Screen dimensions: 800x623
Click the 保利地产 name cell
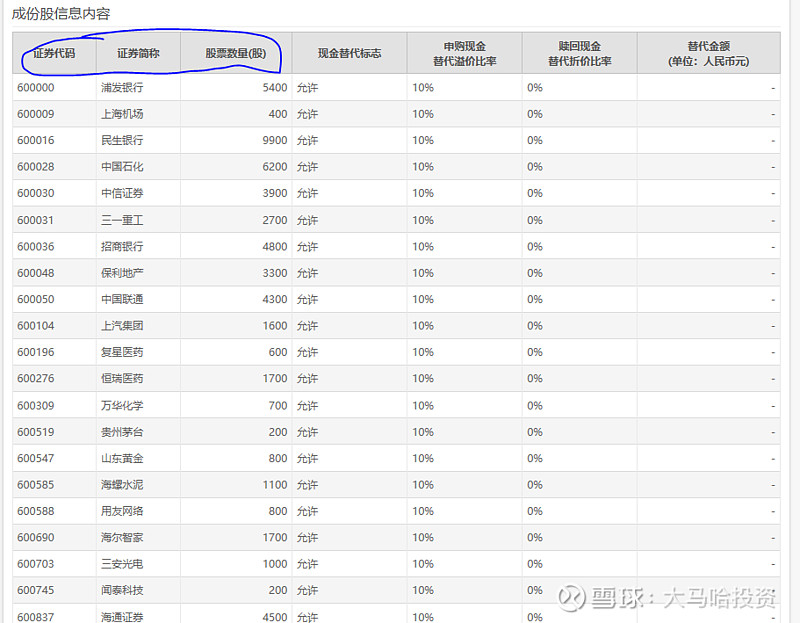(122, 273)
